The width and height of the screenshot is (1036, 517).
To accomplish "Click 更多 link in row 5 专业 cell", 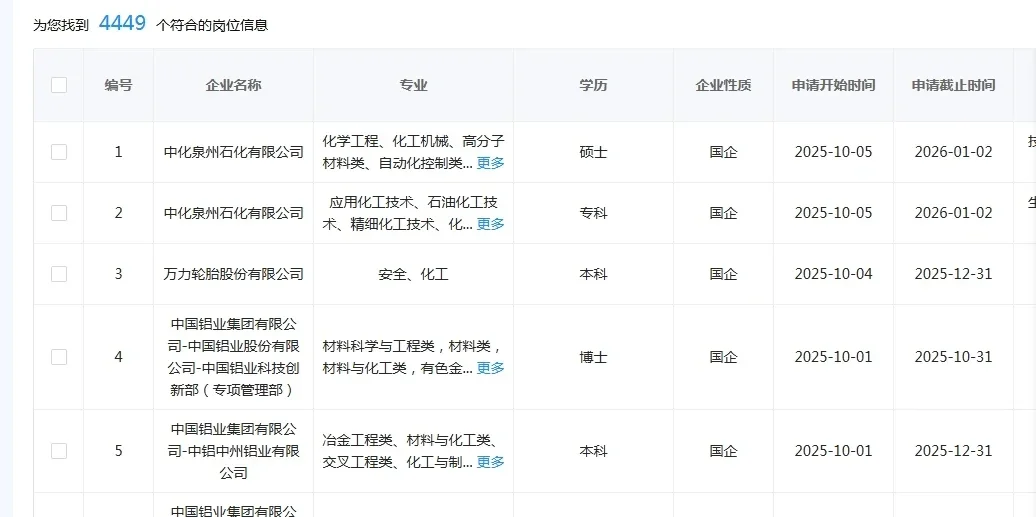I will [x=490, y=462].
